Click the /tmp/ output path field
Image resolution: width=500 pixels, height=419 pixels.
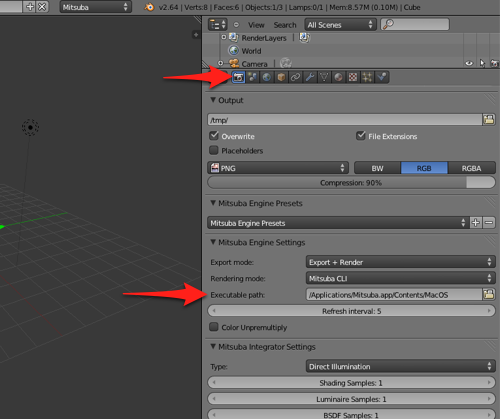click(x=345, y=120)
